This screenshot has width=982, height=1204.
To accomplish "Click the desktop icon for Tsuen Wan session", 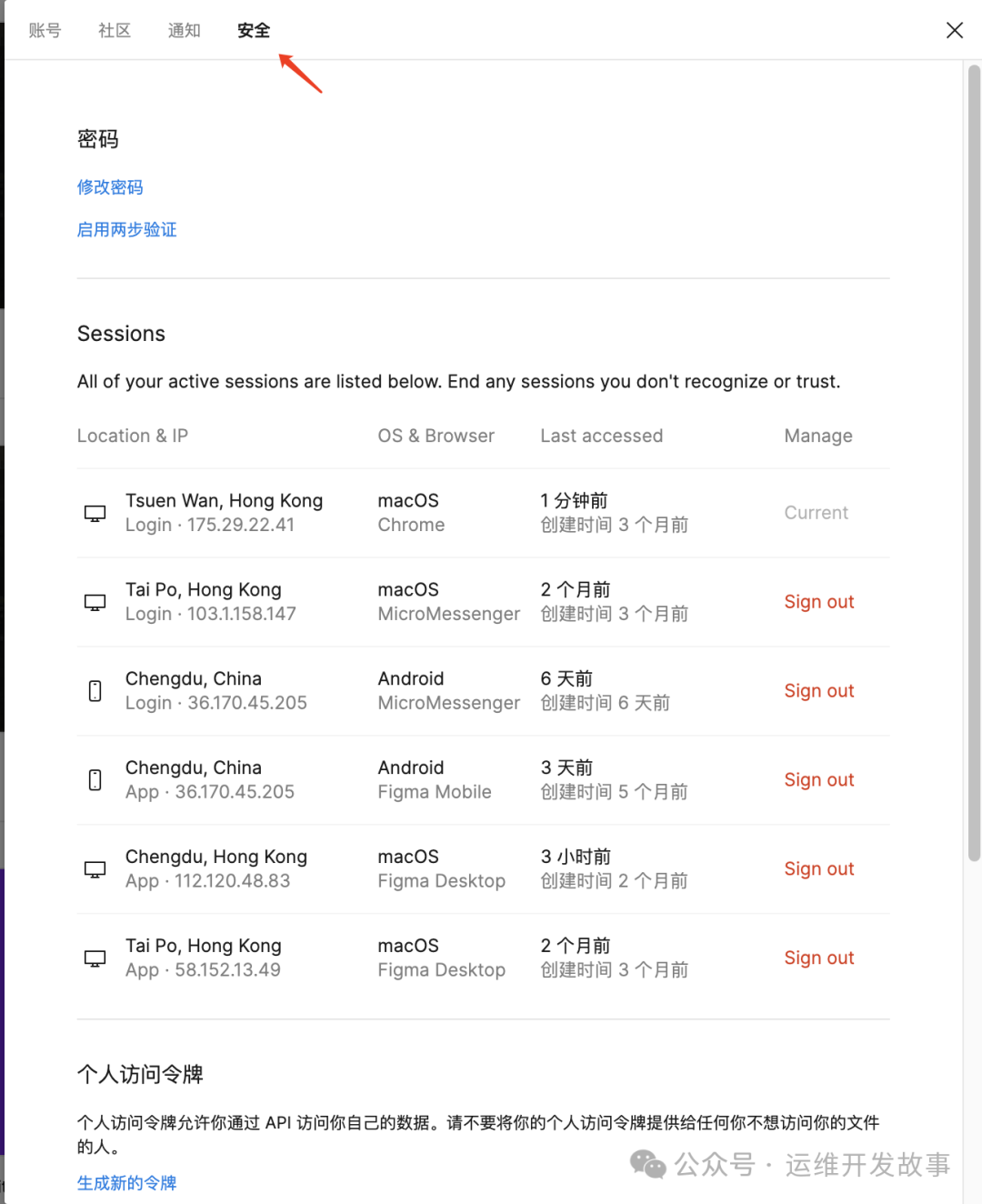I will tap(95, 513).
